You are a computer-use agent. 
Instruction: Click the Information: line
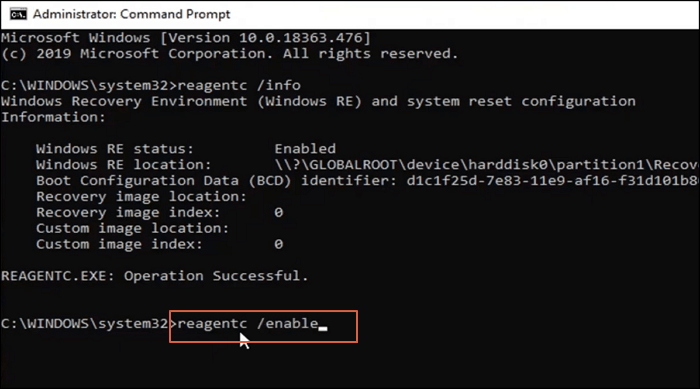point(53,117)
